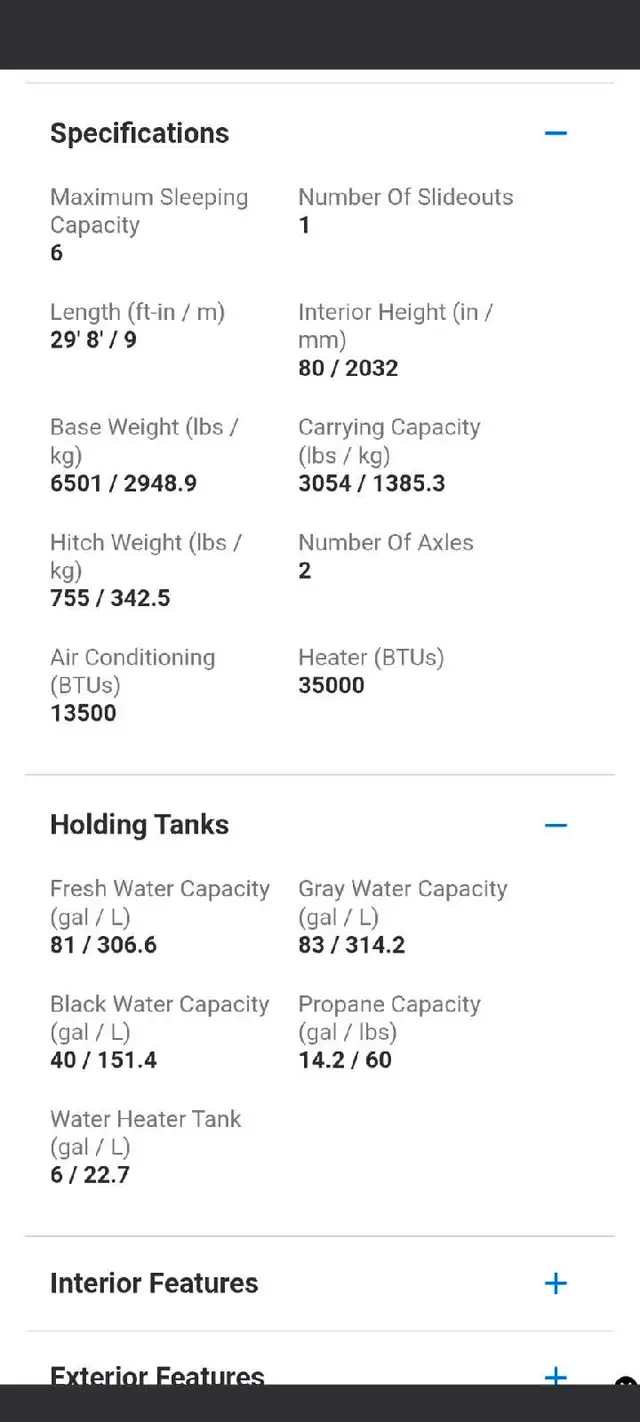Click the Holding Tanks section heading
Viewport: 640px width, 1422px height.
140,825
